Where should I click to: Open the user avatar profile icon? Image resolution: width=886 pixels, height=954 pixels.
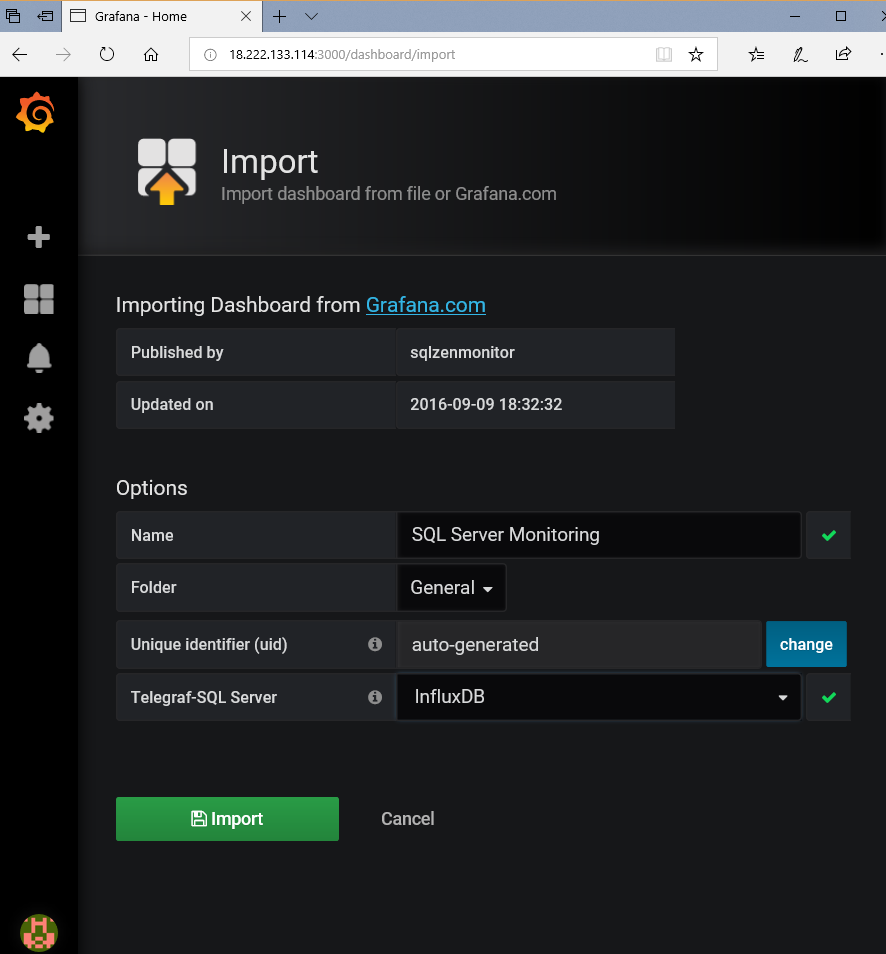pyautogui.click(x=38, y=933)
